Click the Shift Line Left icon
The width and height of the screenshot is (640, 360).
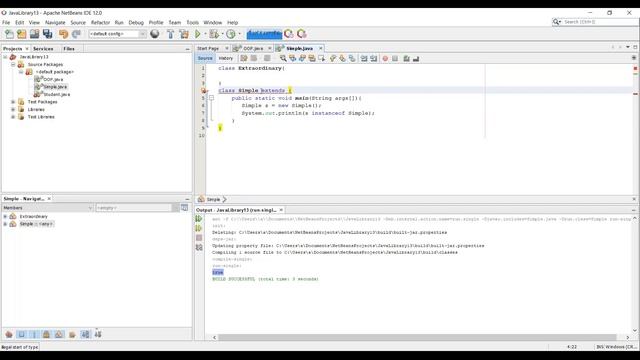(364, 59)
